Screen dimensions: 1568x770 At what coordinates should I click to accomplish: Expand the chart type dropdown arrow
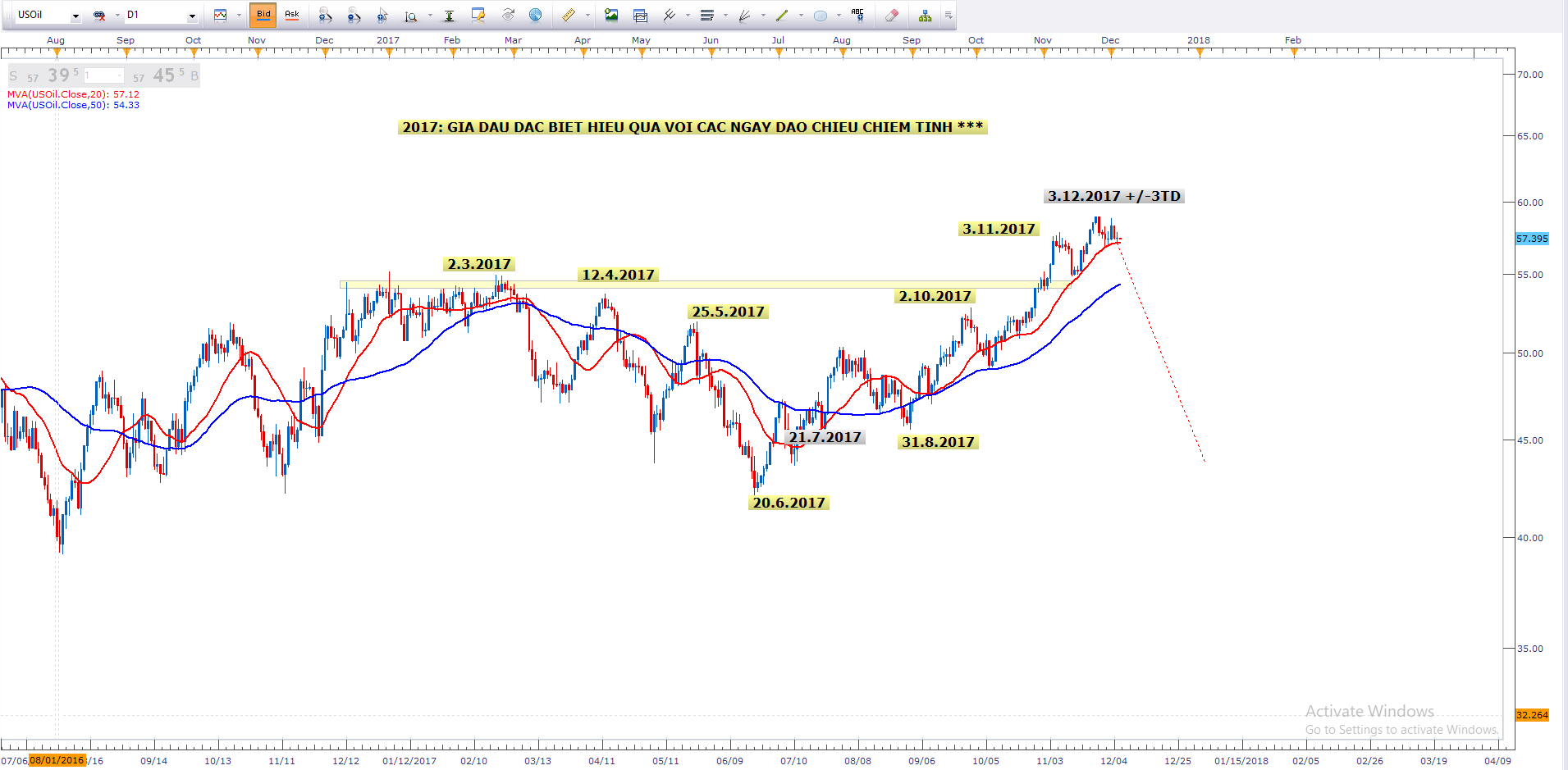[x=239, y=15]
